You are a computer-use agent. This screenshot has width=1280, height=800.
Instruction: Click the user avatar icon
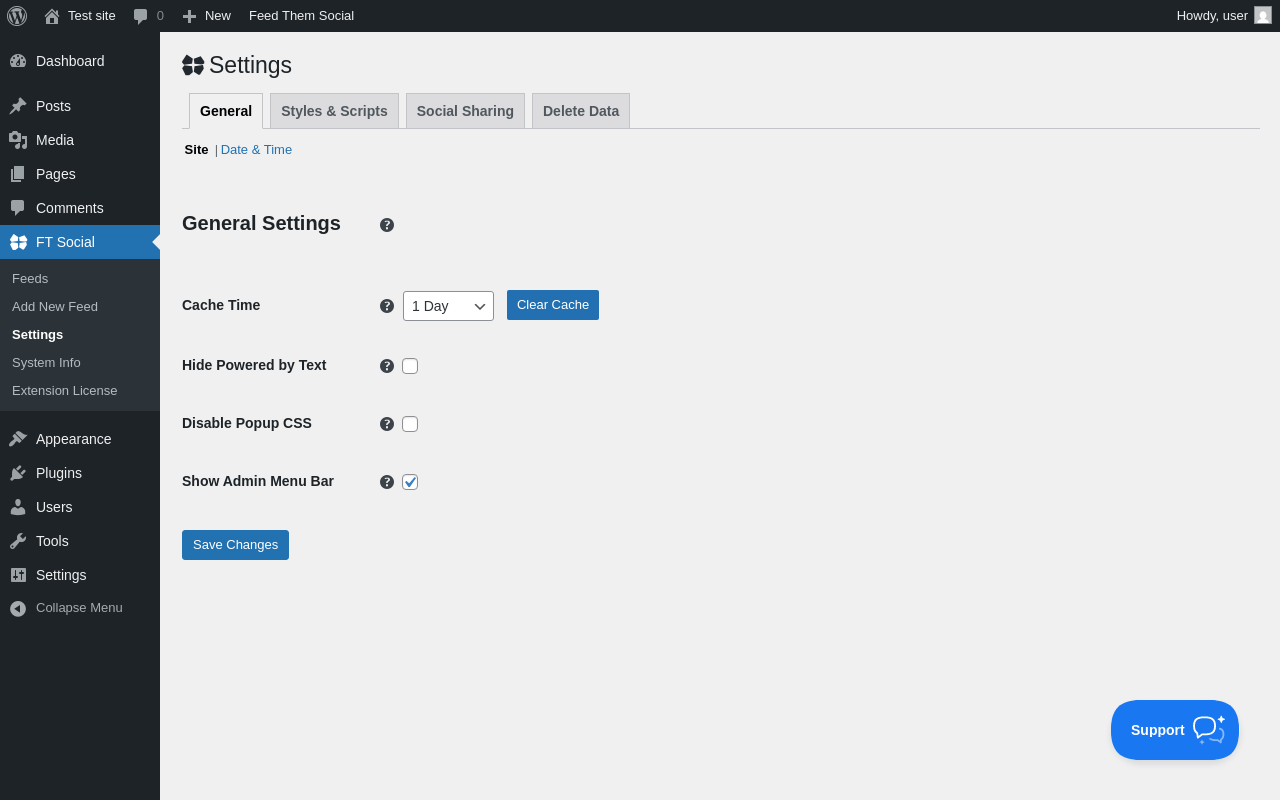[x=1263, y=16]
